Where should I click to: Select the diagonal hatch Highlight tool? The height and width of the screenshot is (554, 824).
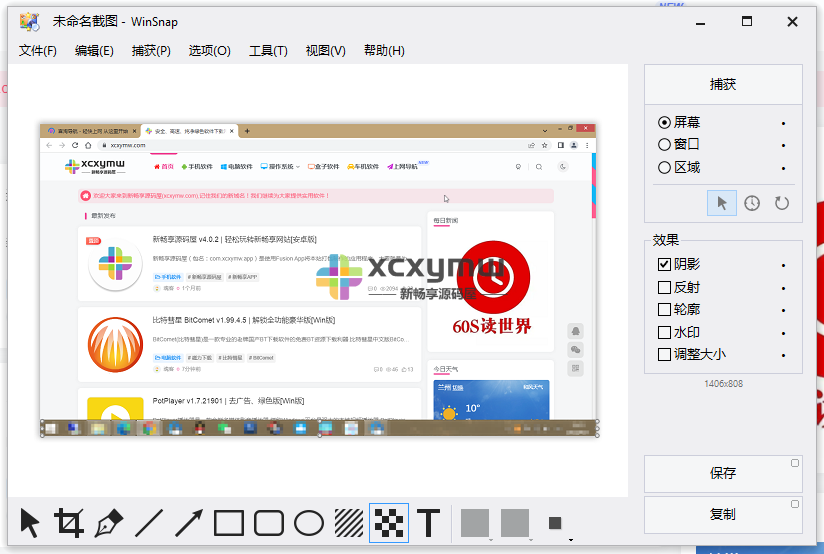pos(349,523)
